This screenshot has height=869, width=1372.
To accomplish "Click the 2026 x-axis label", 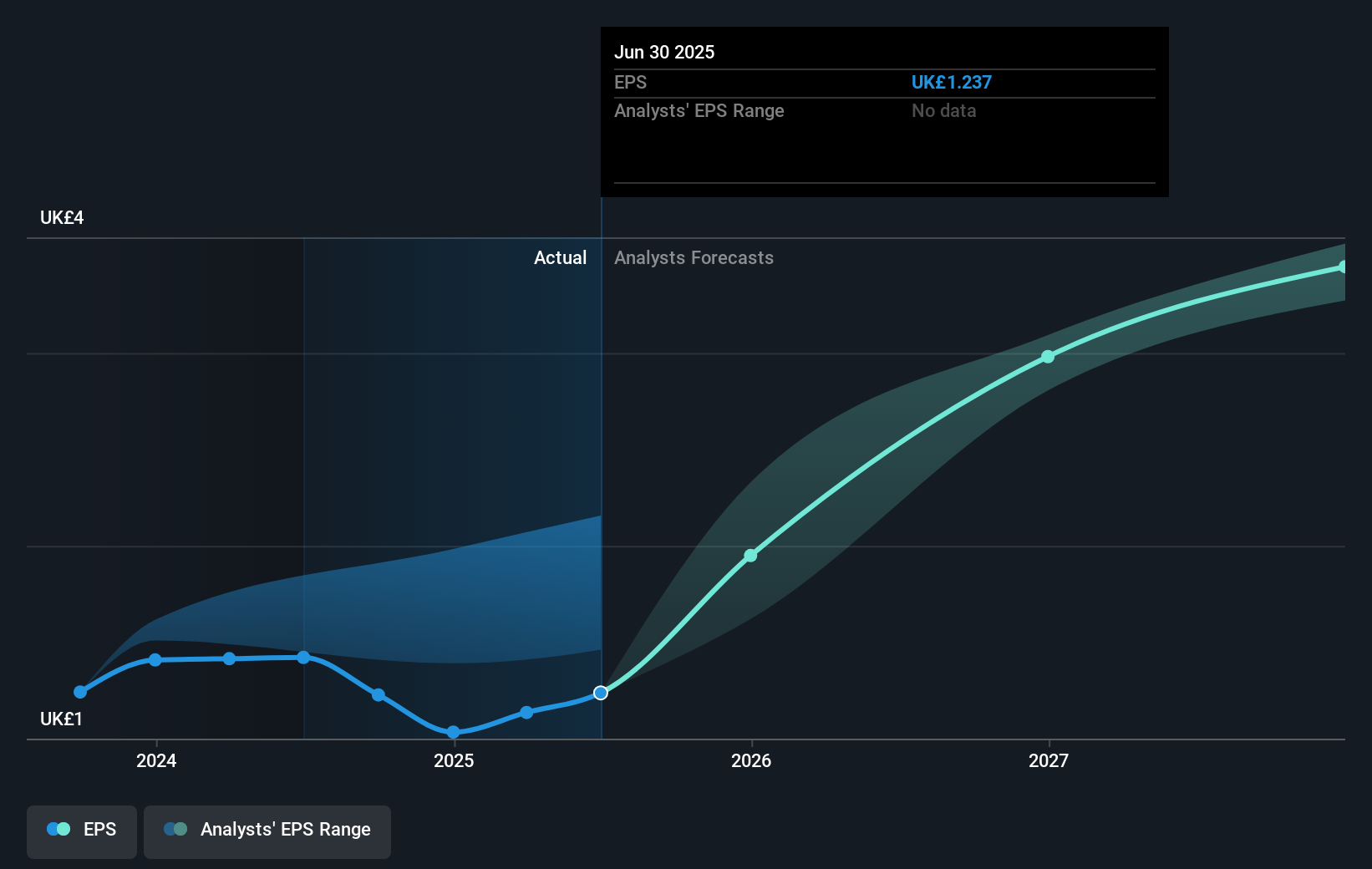I will tap(751, 760).
